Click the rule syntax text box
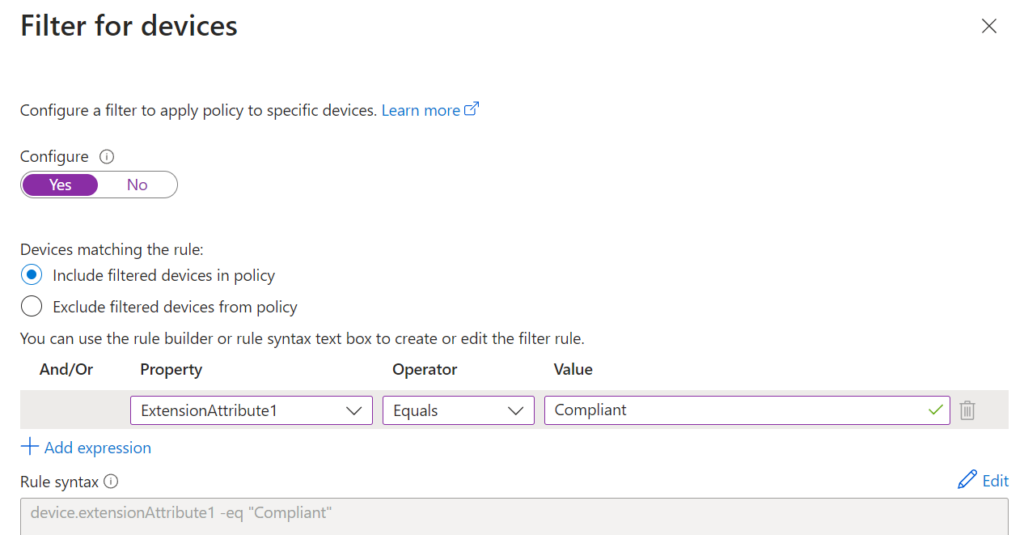Viewport: 1024px width, 535px height. [x=514, y=517]
